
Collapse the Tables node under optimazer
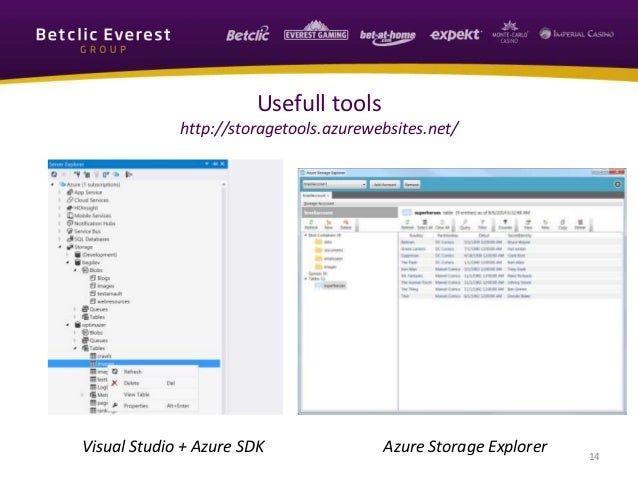point(76,348)
